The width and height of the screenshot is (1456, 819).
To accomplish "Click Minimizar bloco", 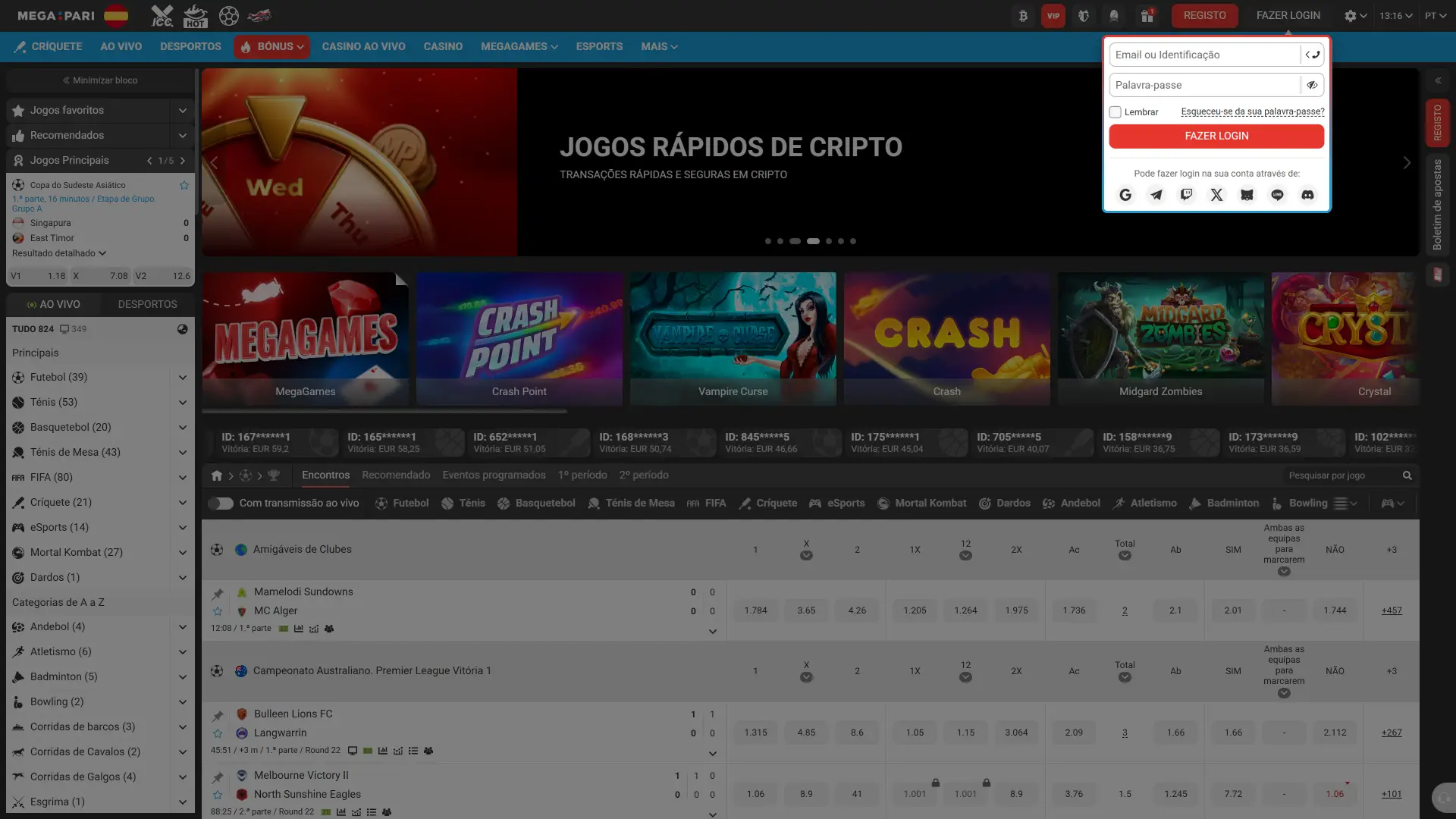I will click(100, 80).
